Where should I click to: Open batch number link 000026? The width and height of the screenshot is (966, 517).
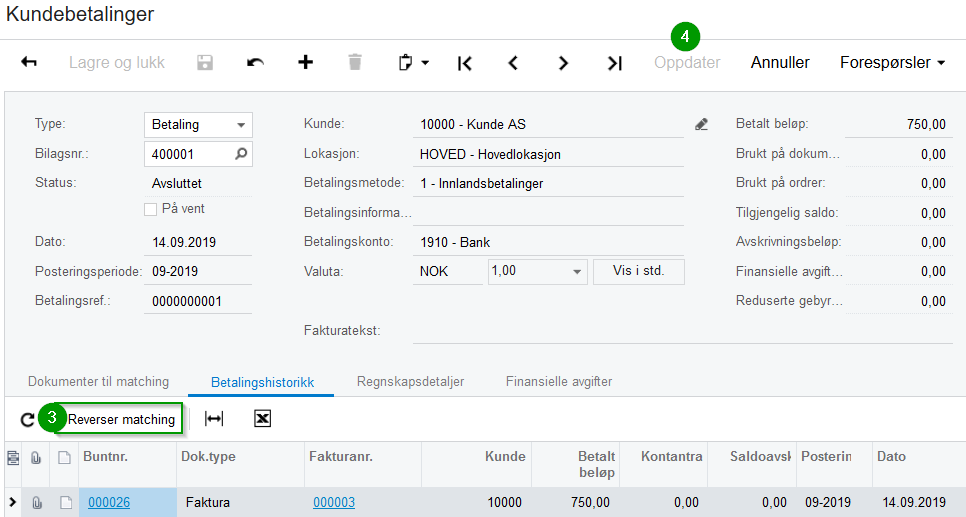coord(109,502)
